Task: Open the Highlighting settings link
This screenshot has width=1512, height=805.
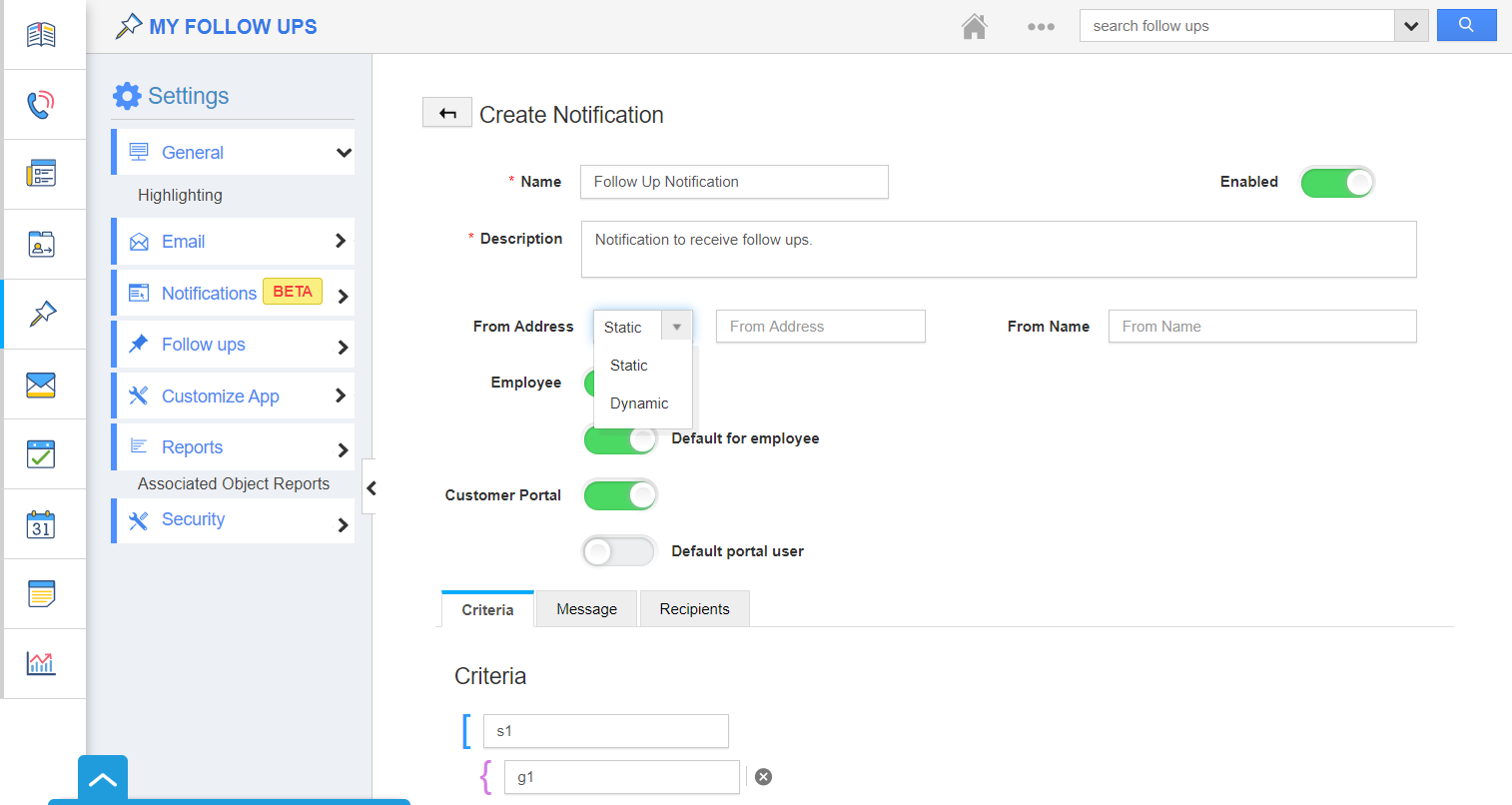Action: point(180,195)
